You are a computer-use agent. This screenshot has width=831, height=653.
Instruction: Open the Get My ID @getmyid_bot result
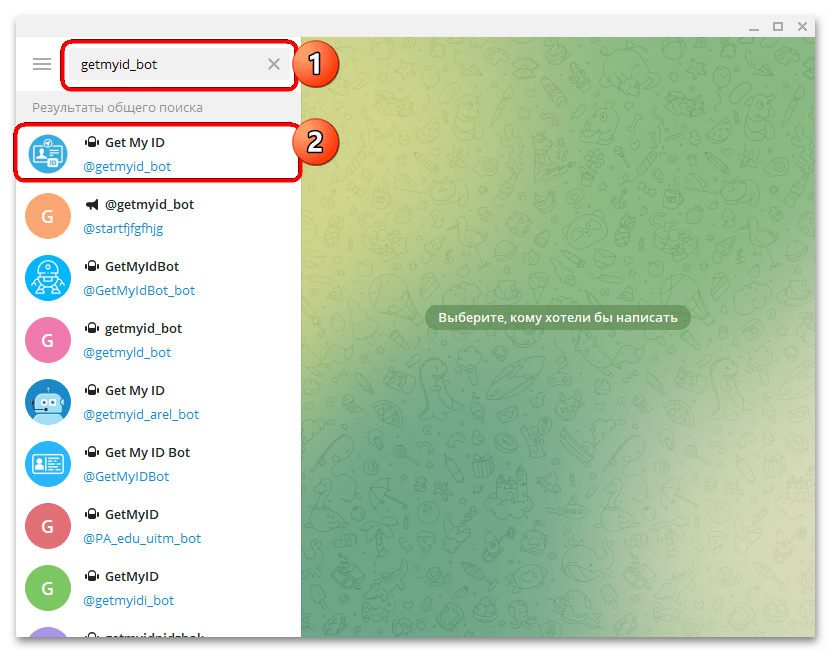pos(158,154)
